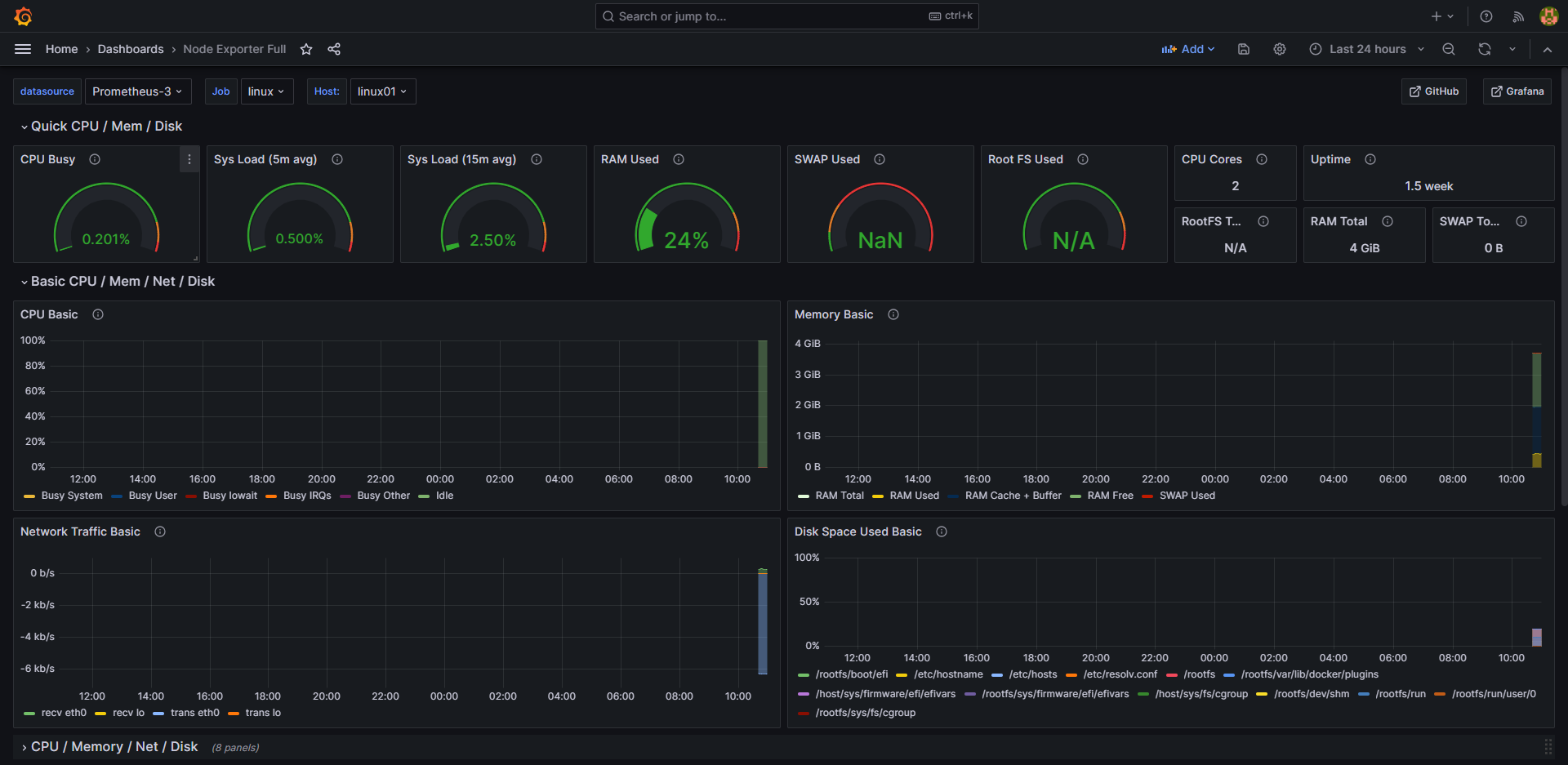Image resolution: width=1568 pixels, height=765 pixels.
Task: Show info for Network Traffic Basic panel
Action: click(x=160, y=531)
